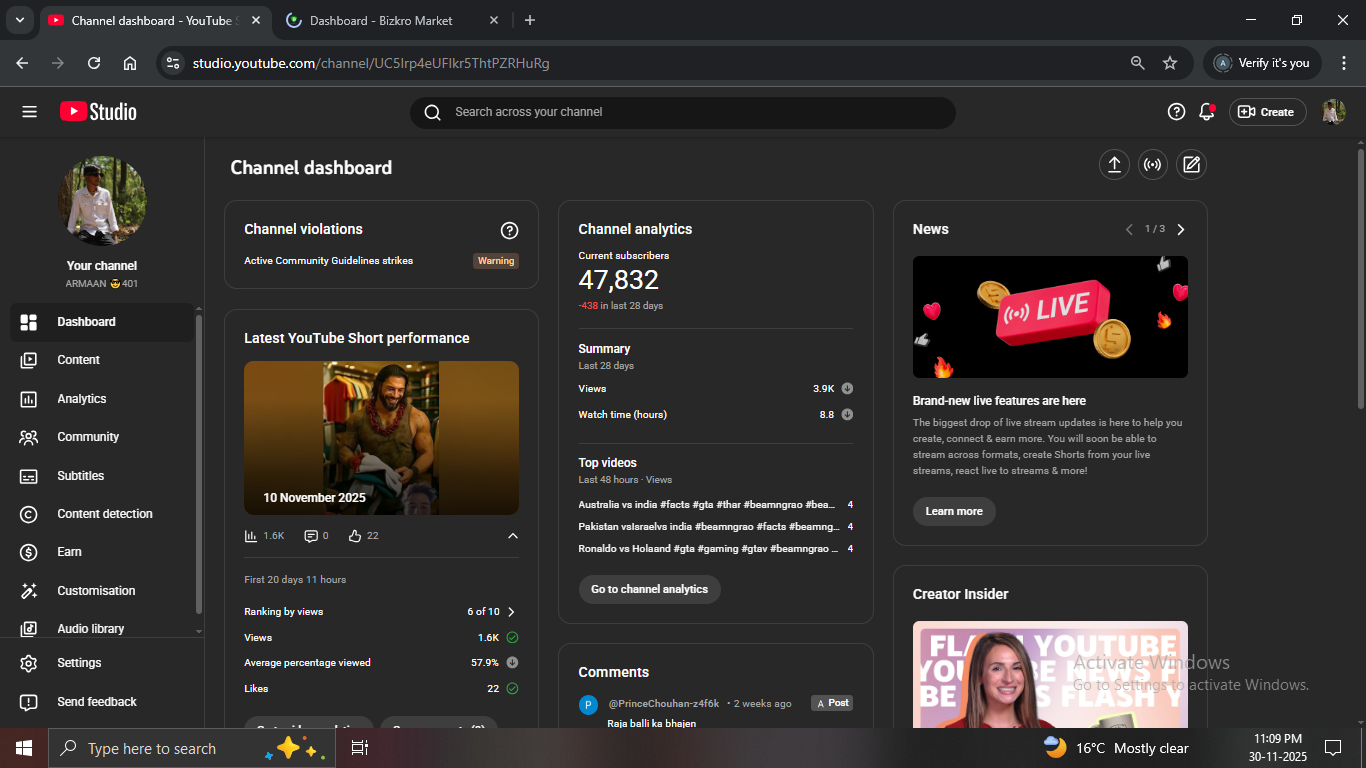
Task: Switch to Dashboard - Bizkro Market tab
Action: 380,20
